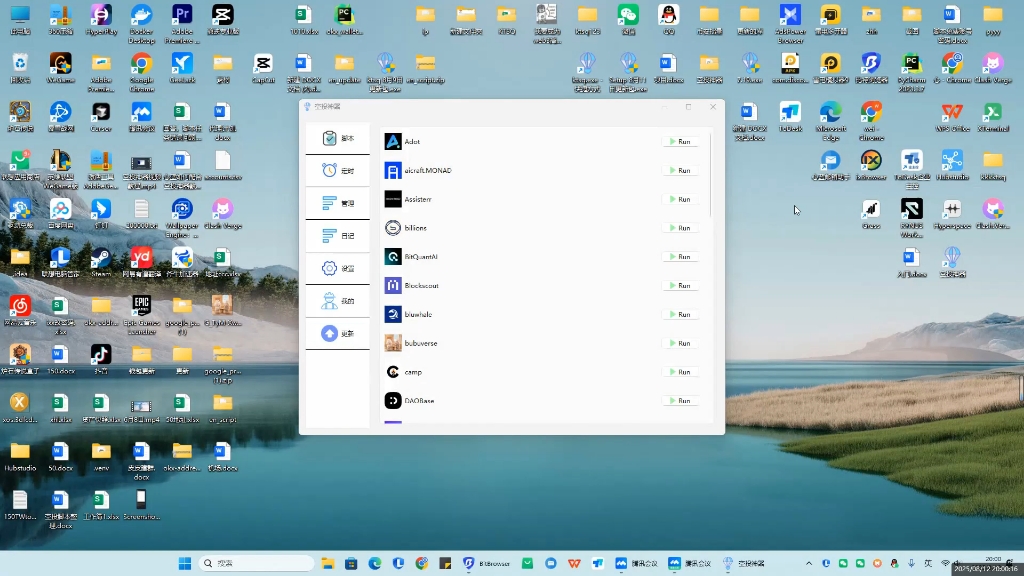Select the Epic Games Launcher icon
Image resolution: width=1024 pixels, height=576 pixels.
142,315
